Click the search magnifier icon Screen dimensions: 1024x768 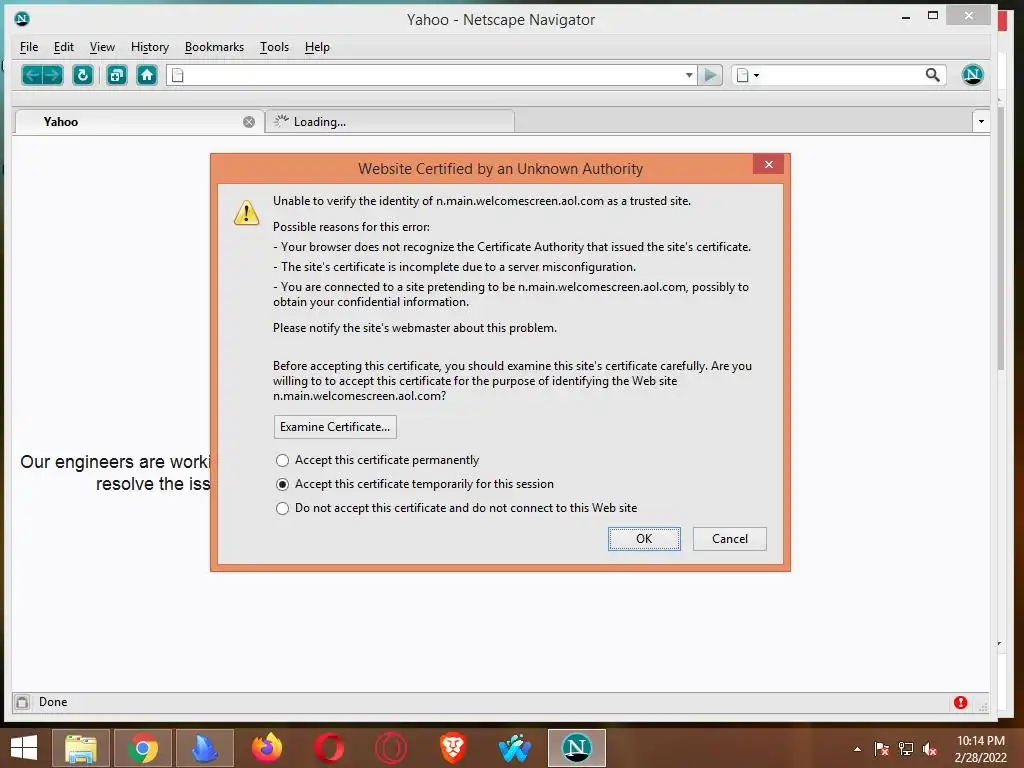[933, 75]
